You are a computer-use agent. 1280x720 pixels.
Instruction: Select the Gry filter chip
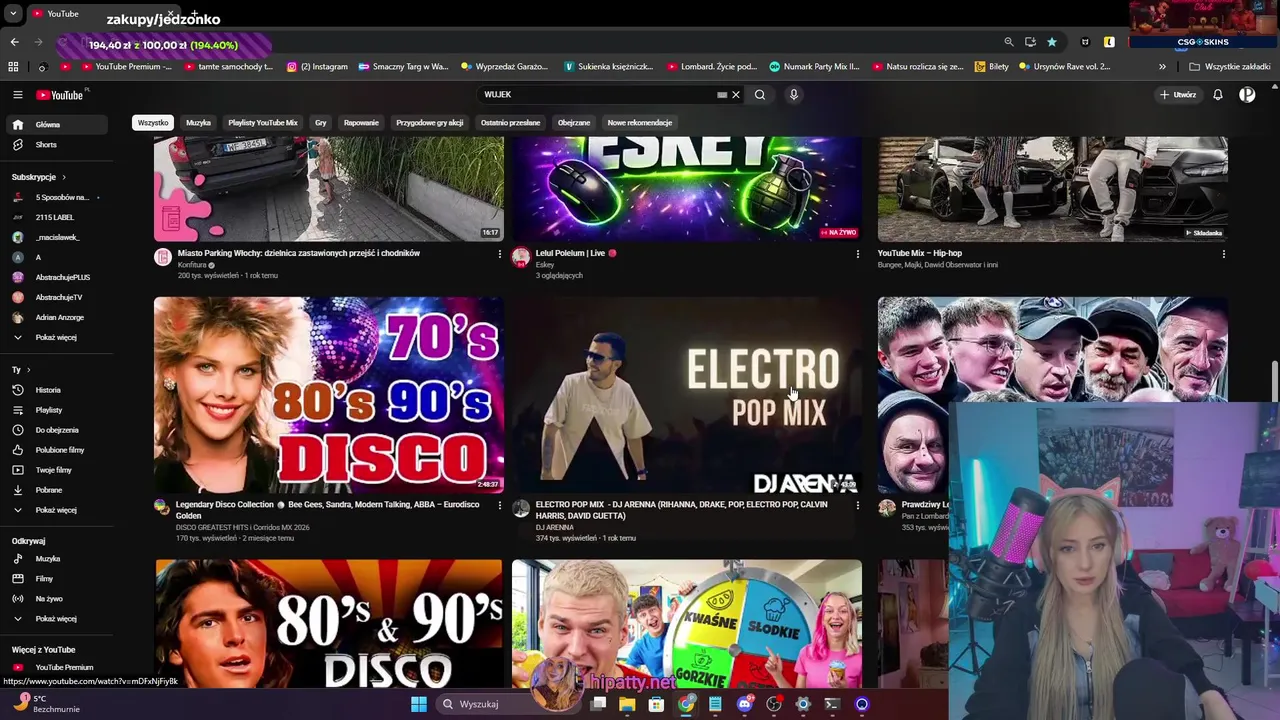point(321,123)
